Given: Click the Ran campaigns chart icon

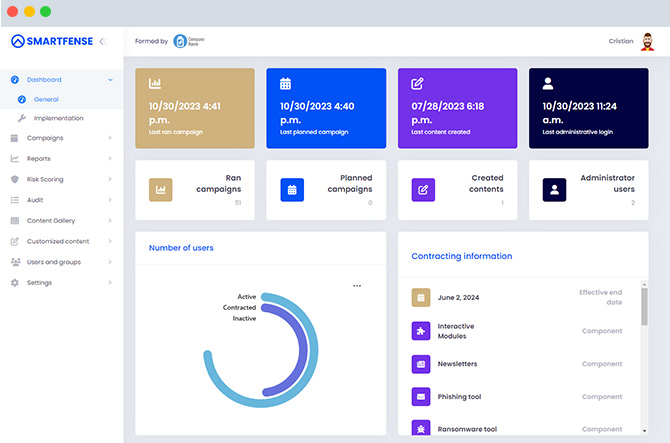Looking at the screenshot, I should click(x=161, y=190).
